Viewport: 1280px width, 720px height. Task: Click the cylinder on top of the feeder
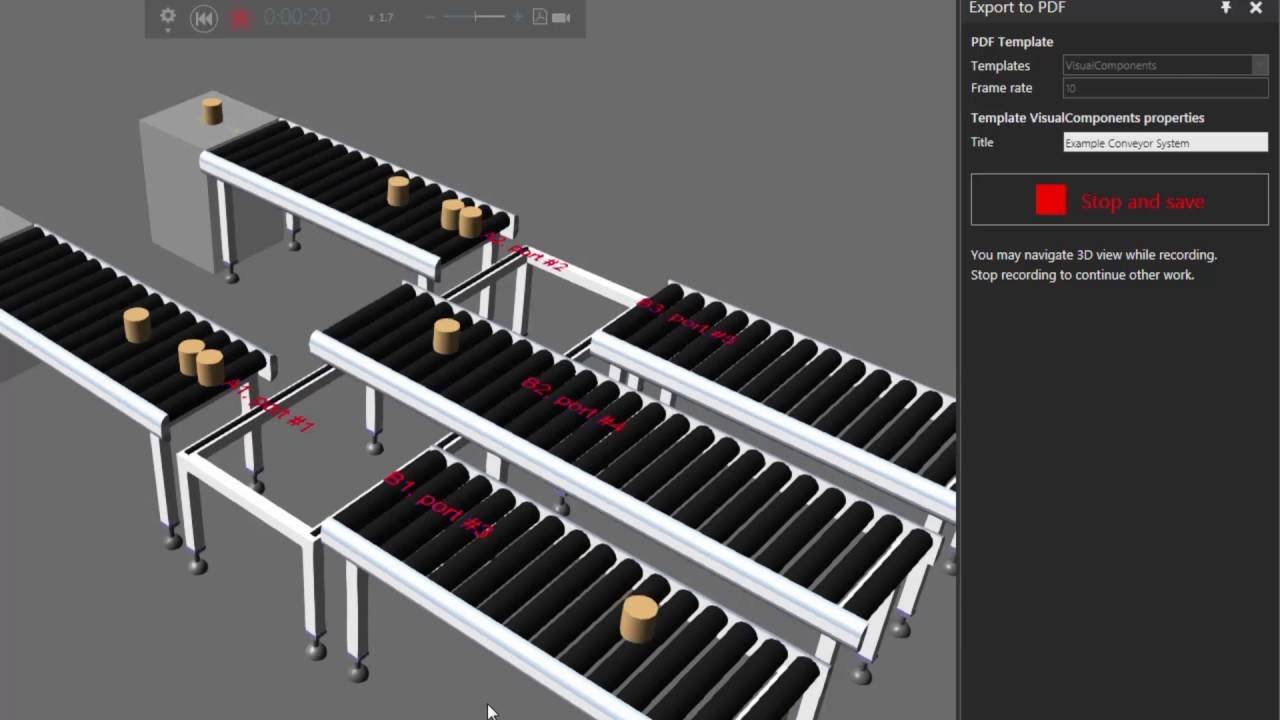point(212,111)
